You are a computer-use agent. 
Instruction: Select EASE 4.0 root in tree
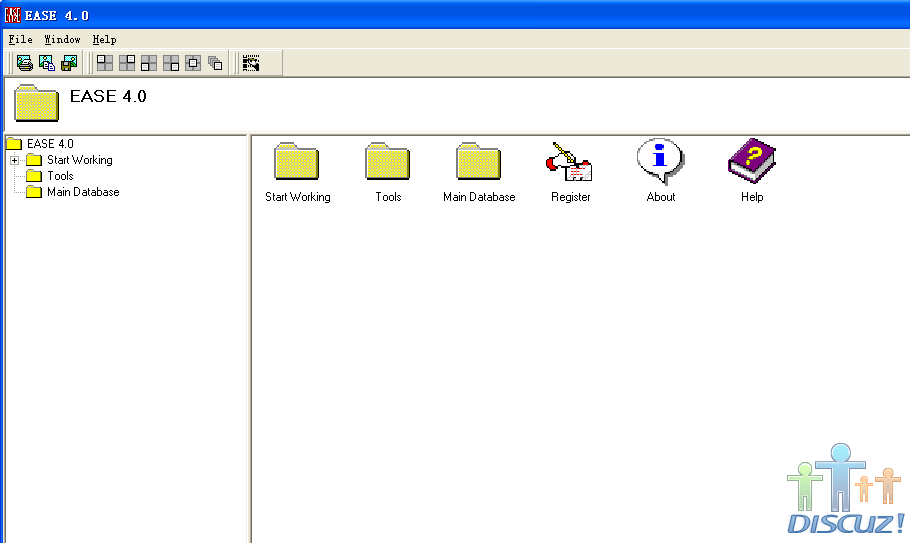tap(50, 144)
